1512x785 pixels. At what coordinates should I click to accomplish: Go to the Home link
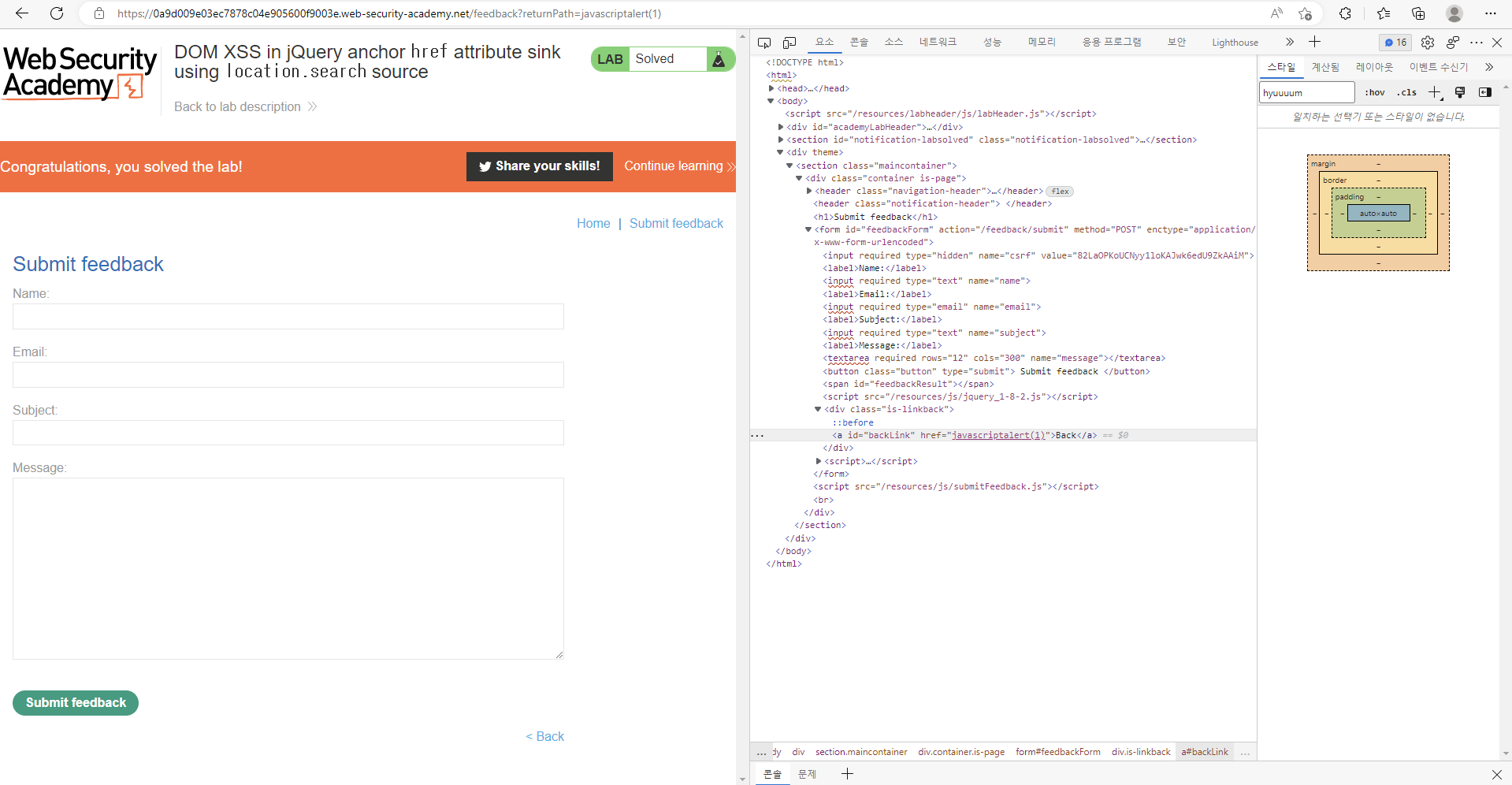click(593, 223)
